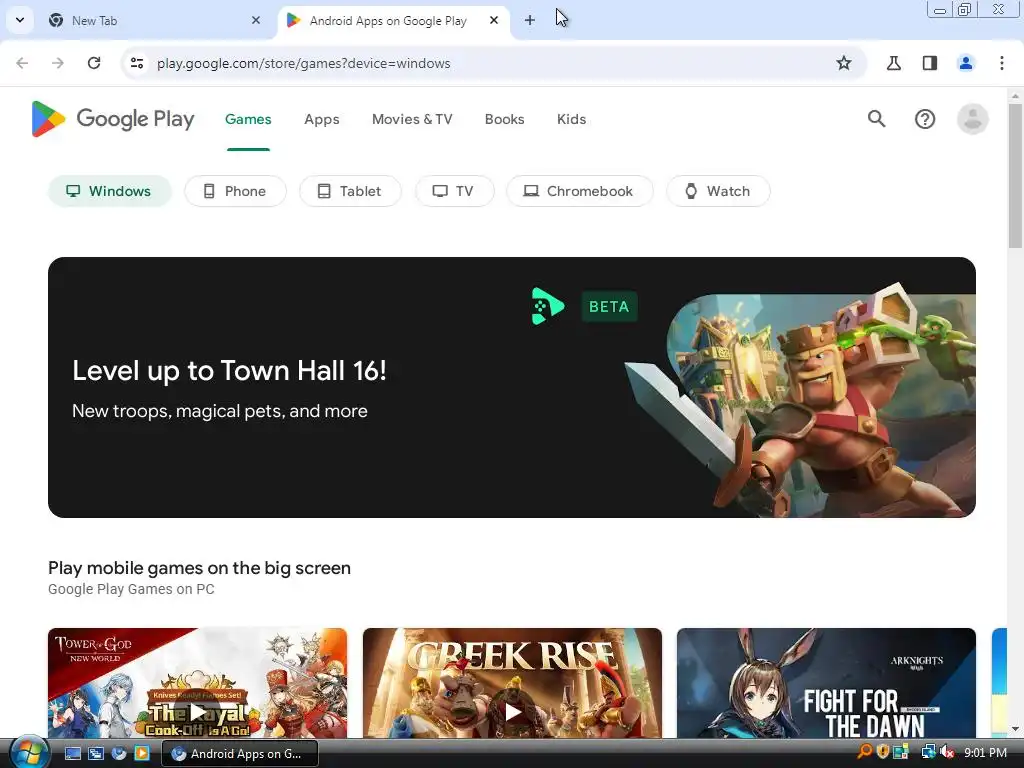This screenshot has width=1024, height=768.
Task: Reload the Google Play page
Action: [x=94, y=63]
